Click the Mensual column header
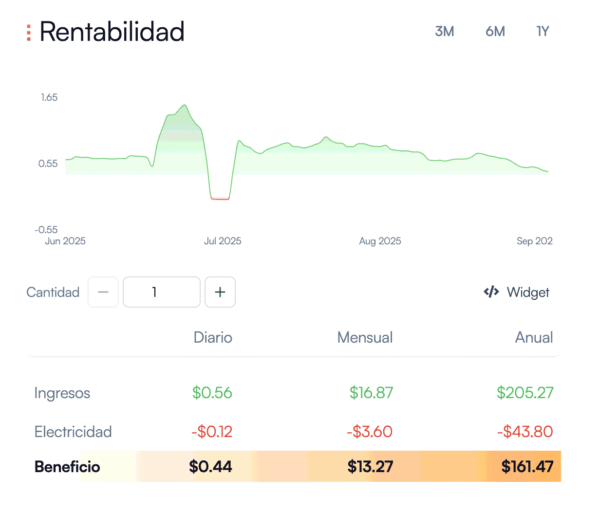600x513 pixels. (365, 337)
